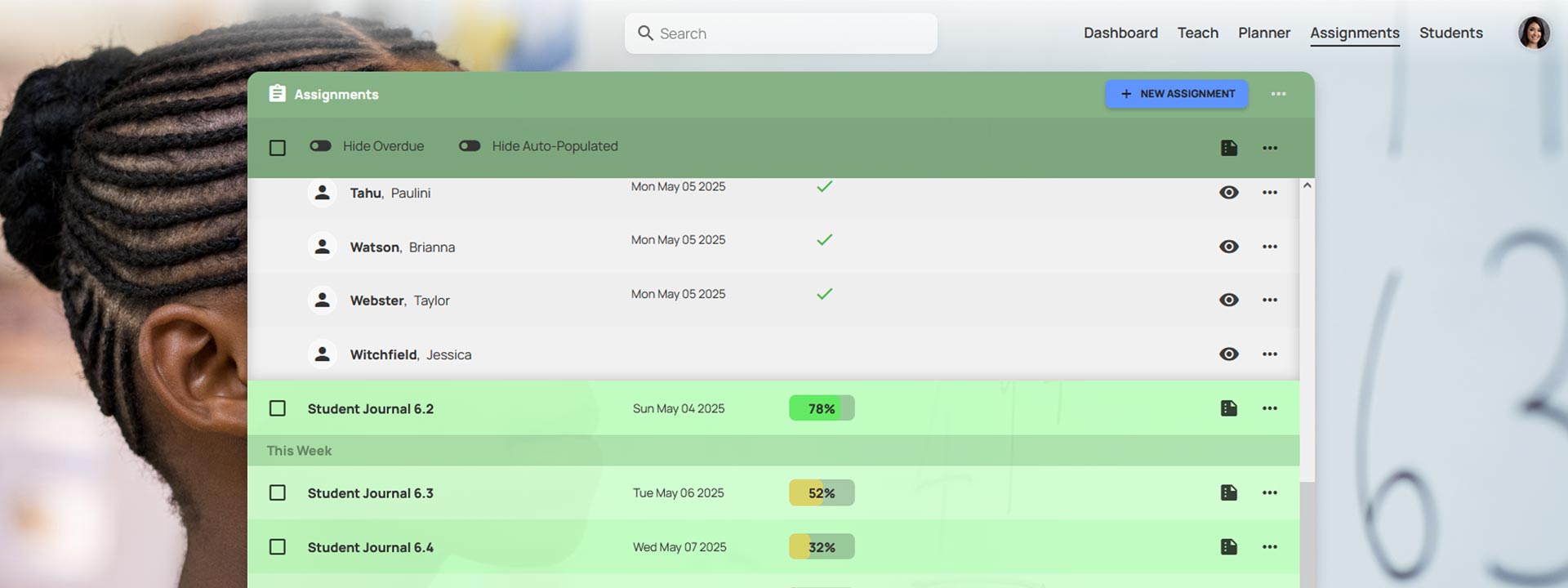
Task: Click date 'Sun May 04 2025'
Action: coord(679,408)
